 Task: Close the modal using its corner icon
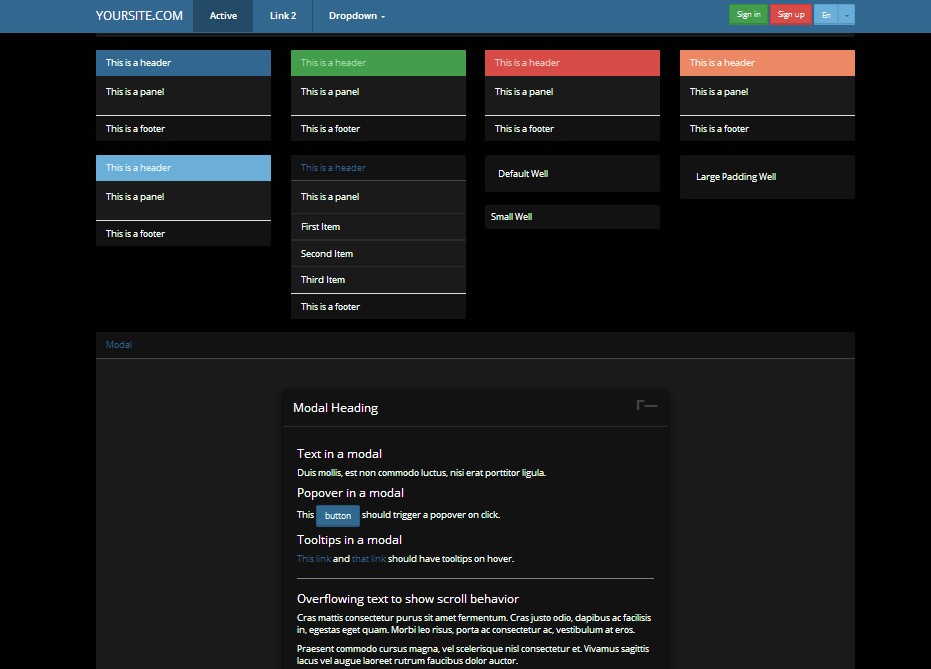pyautogui.click(x=647, y=405)
